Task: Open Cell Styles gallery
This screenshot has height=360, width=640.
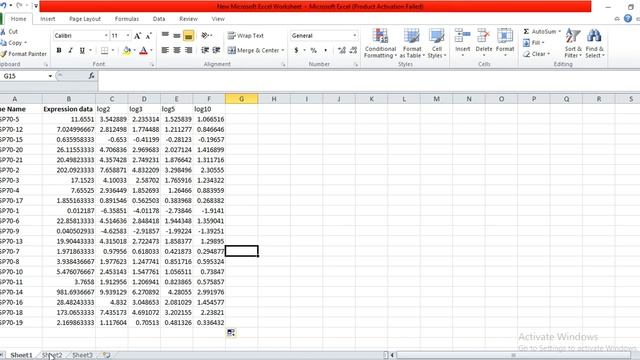Action: coord(436,43)
